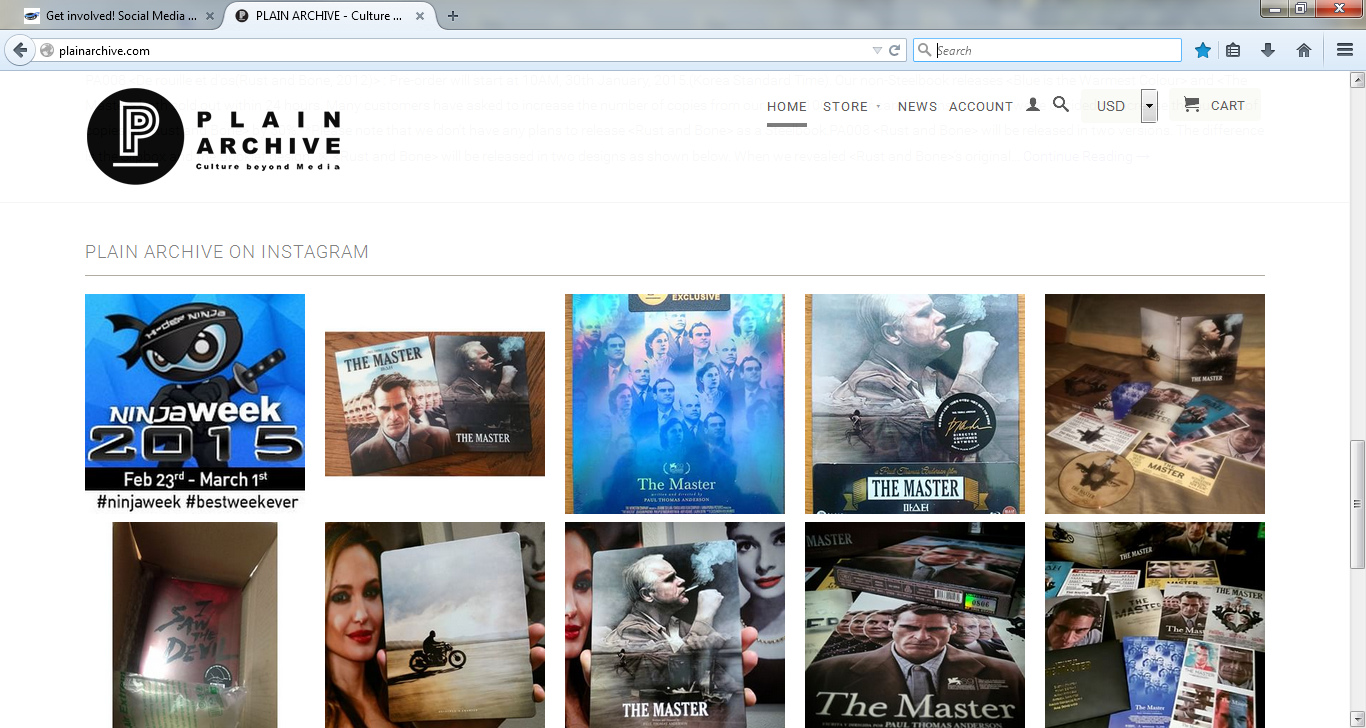
Task: Click the scrollbar up arrow
Action: (1357, 80)
